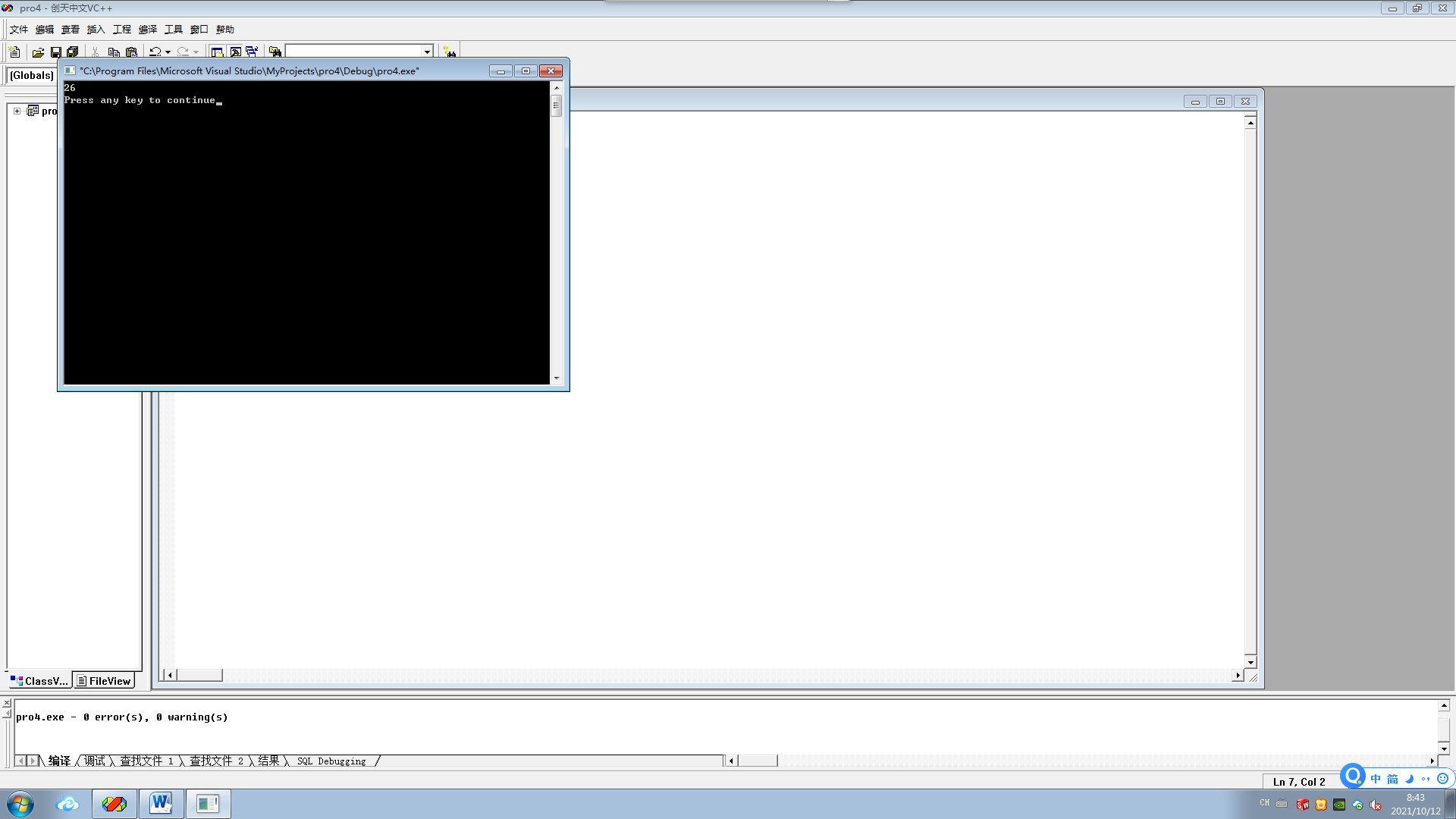
Task: Open the 工程 menu
Action: click(121, 30)
